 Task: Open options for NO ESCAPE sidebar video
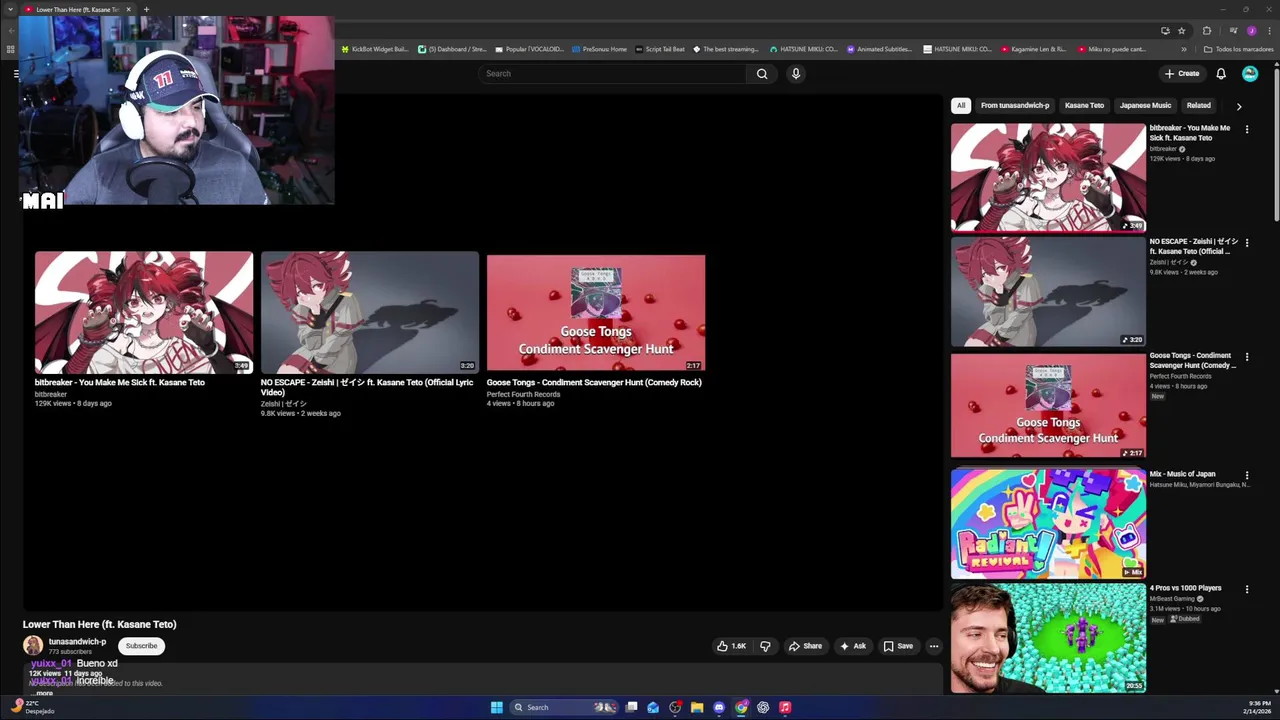click(x=1247, y=243)
